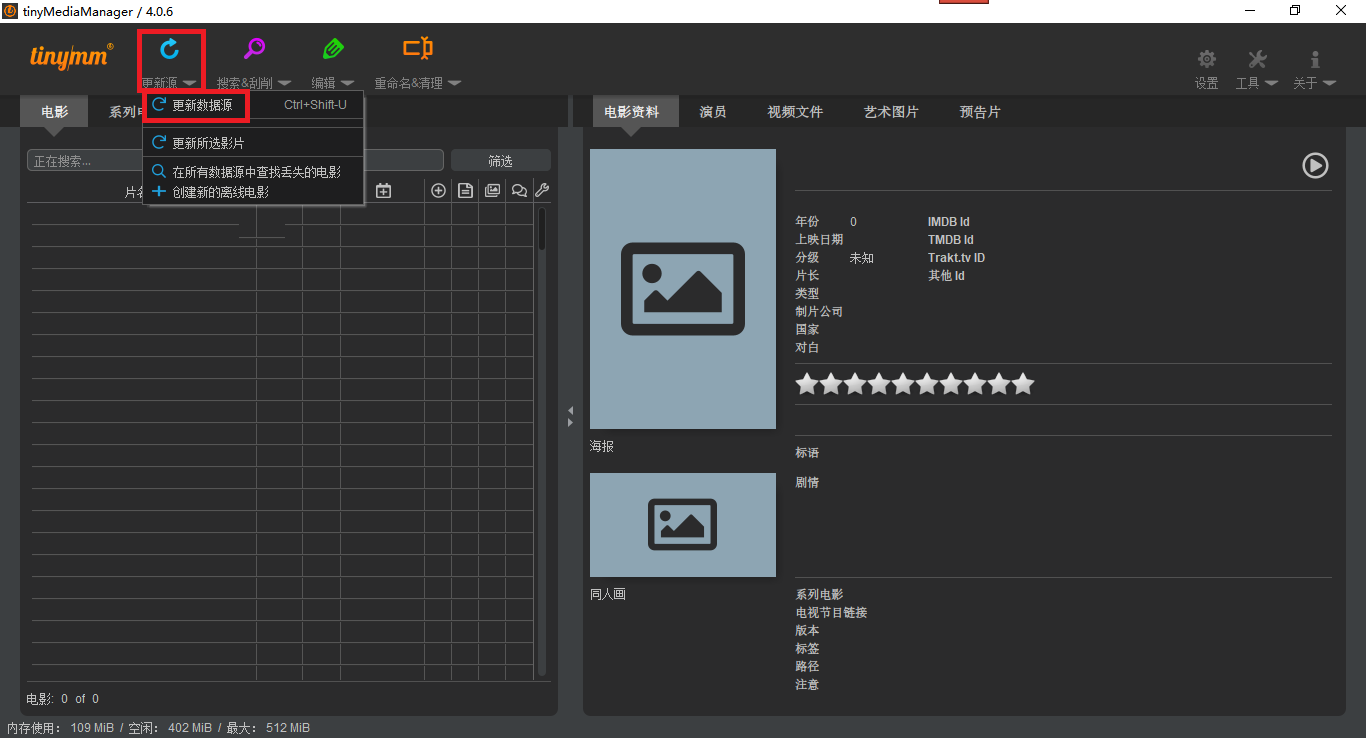Screen dimensions: 1366x738
Task: Click the 同人画 caption under fanart
Action: click(608, 594)
